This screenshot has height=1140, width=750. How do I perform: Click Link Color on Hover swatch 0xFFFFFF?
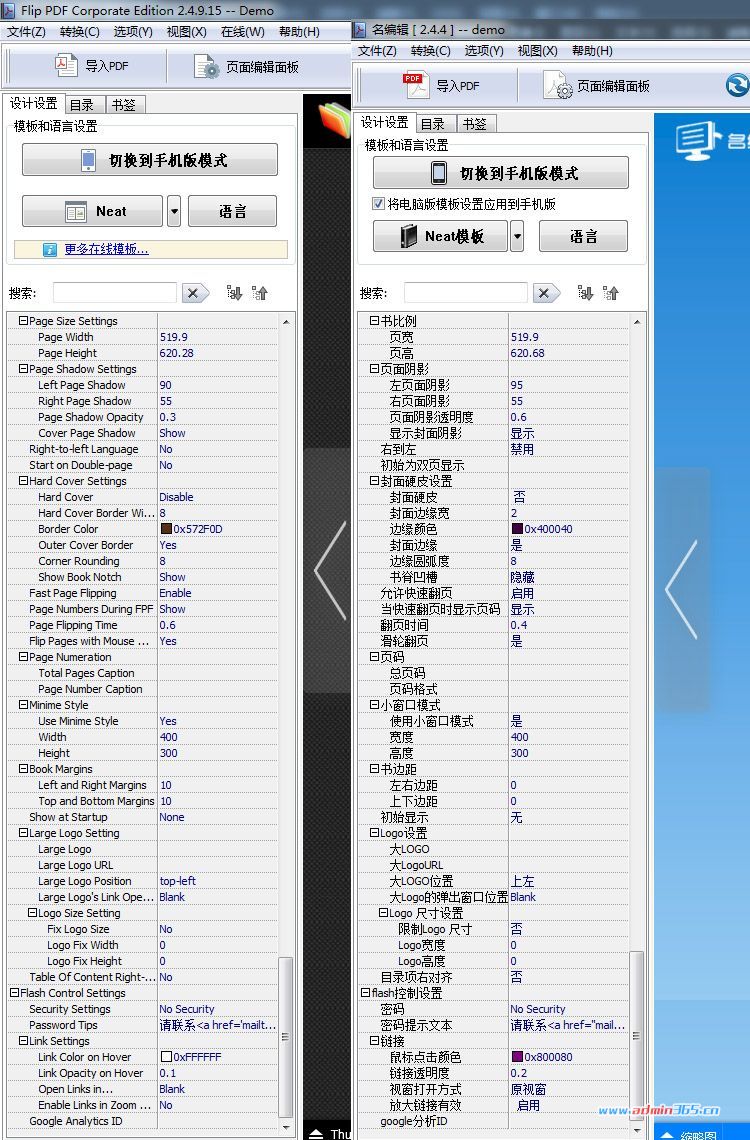coord(166,1056)
